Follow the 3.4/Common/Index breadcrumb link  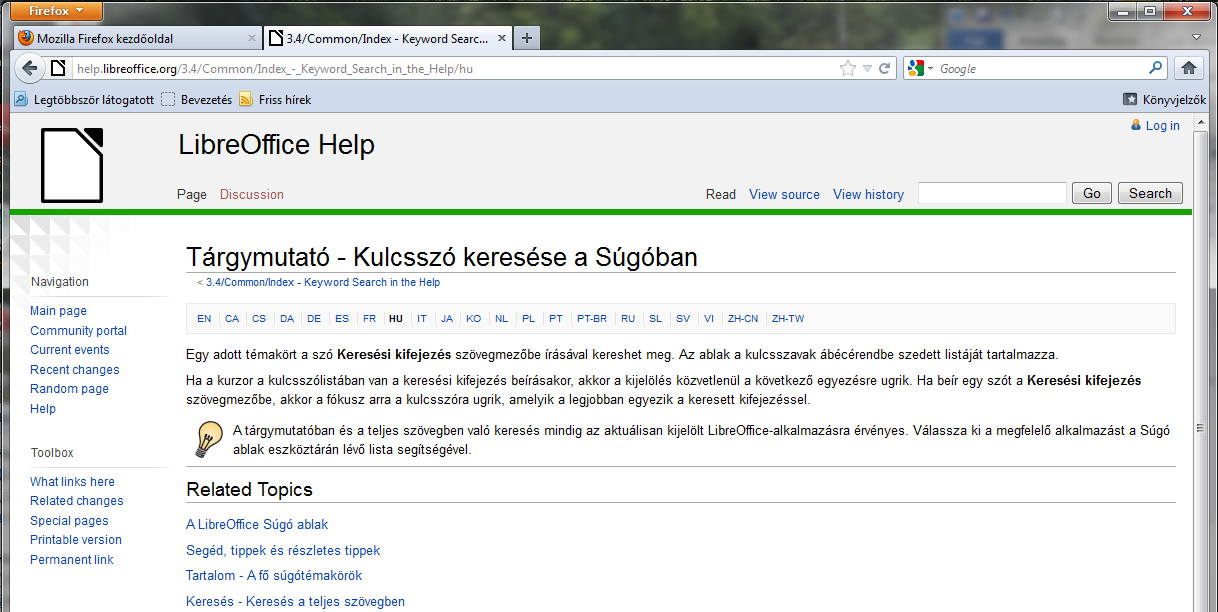pos(323,283)
